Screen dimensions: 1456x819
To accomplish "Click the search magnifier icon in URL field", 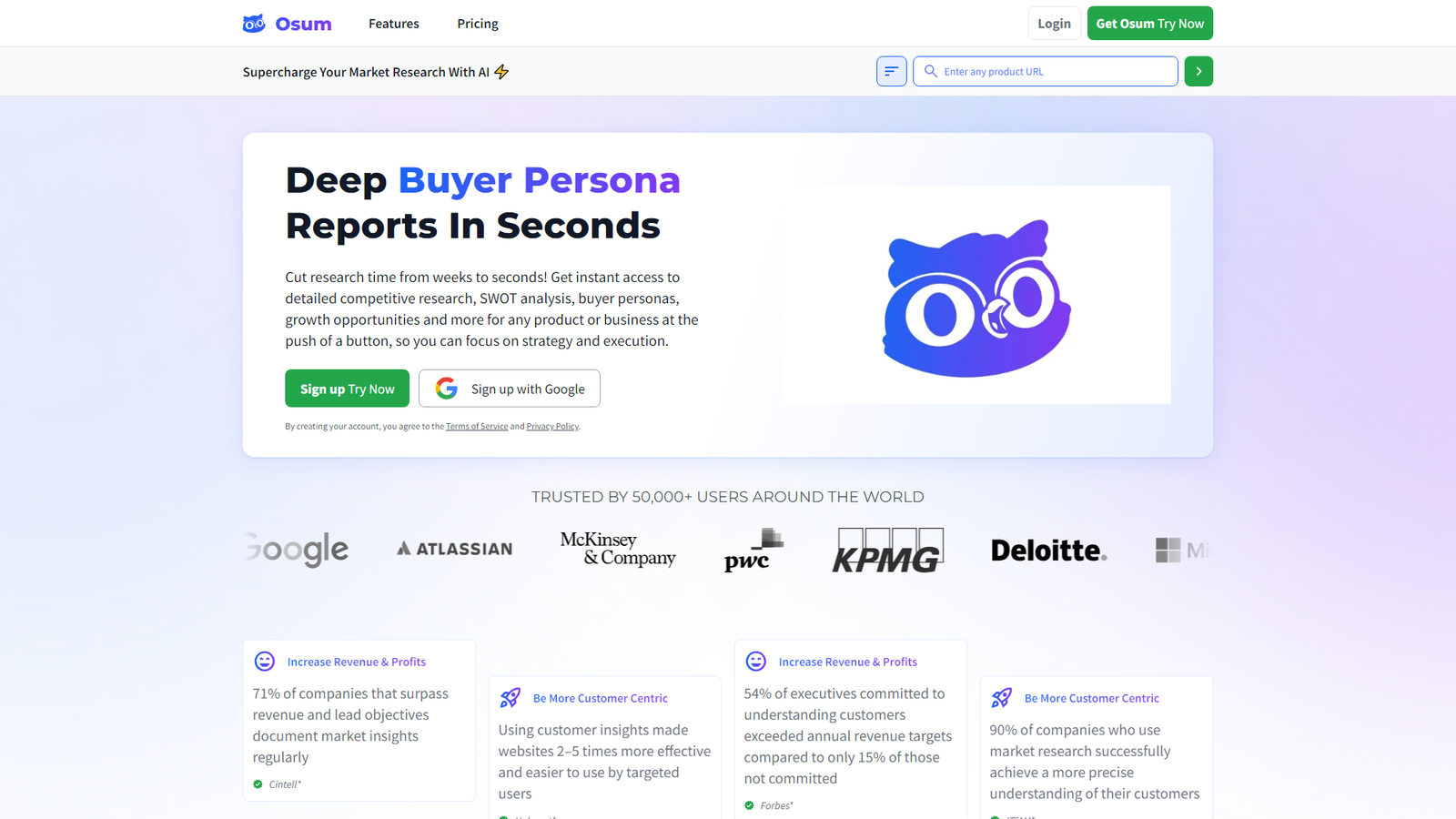I will coord(931,71).
